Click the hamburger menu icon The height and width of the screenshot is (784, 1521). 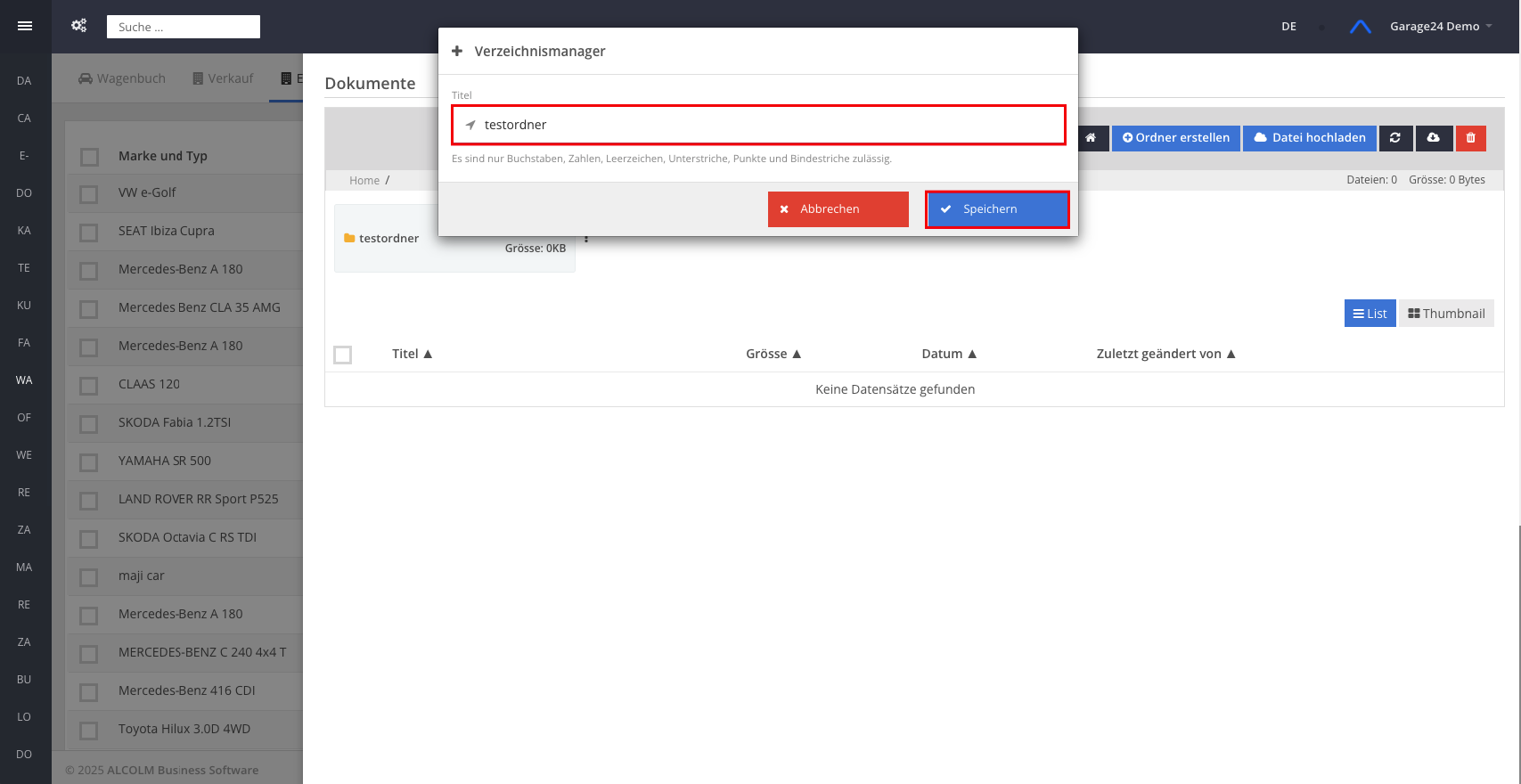(25, 26)
